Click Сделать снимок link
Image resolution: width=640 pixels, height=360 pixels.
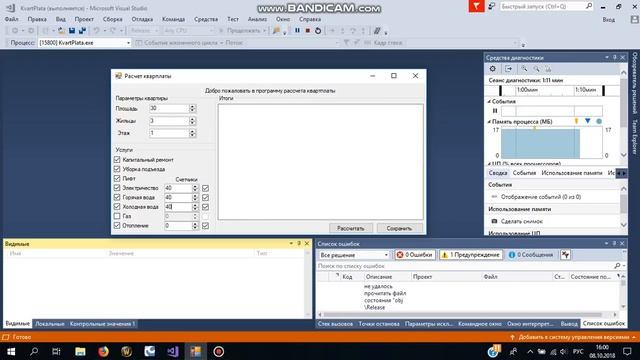tap(522, 221)
